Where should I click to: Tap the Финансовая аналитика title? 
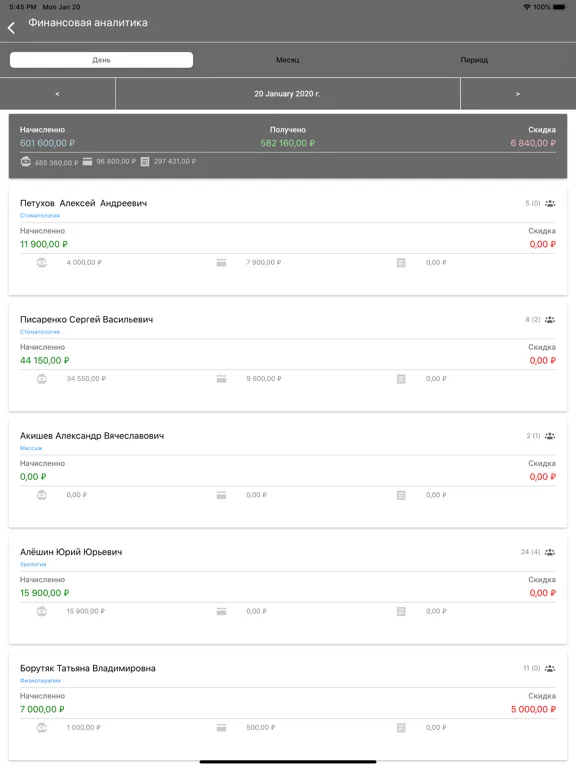(x=88, y=23)
